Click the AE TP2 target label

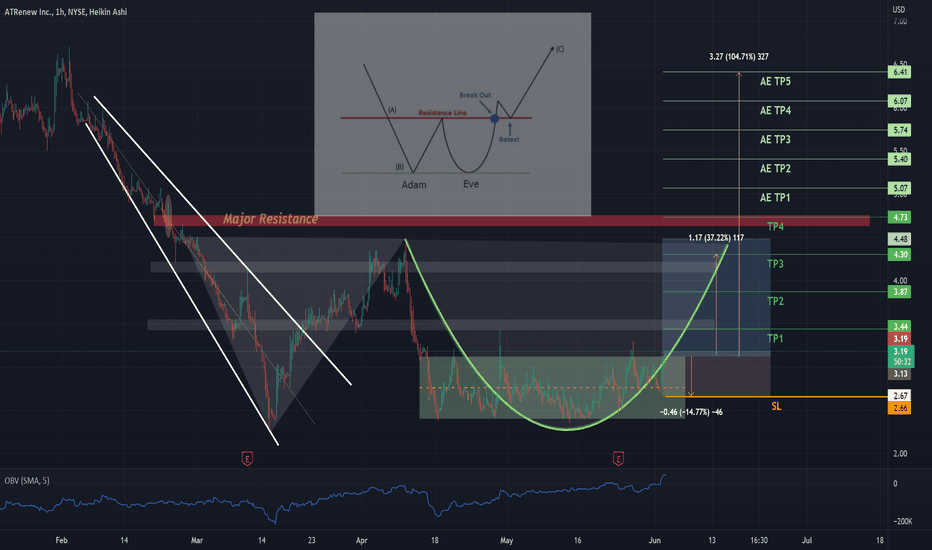775,169
